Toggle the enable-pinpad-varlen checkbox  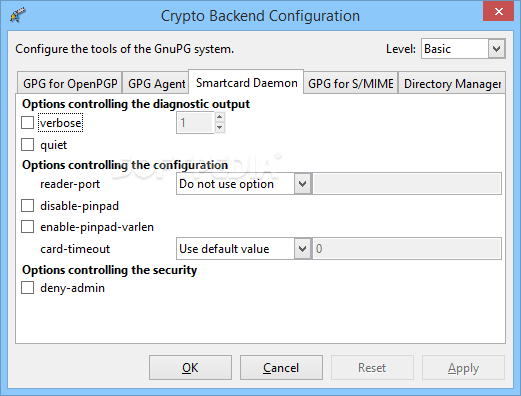(x=27, y=227)
